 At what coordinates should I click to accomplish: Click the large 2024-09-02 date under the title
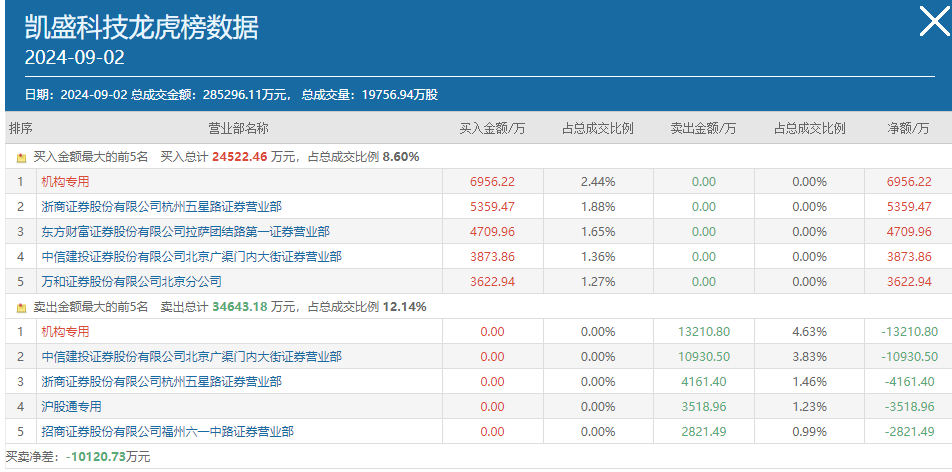pos(75,57)
